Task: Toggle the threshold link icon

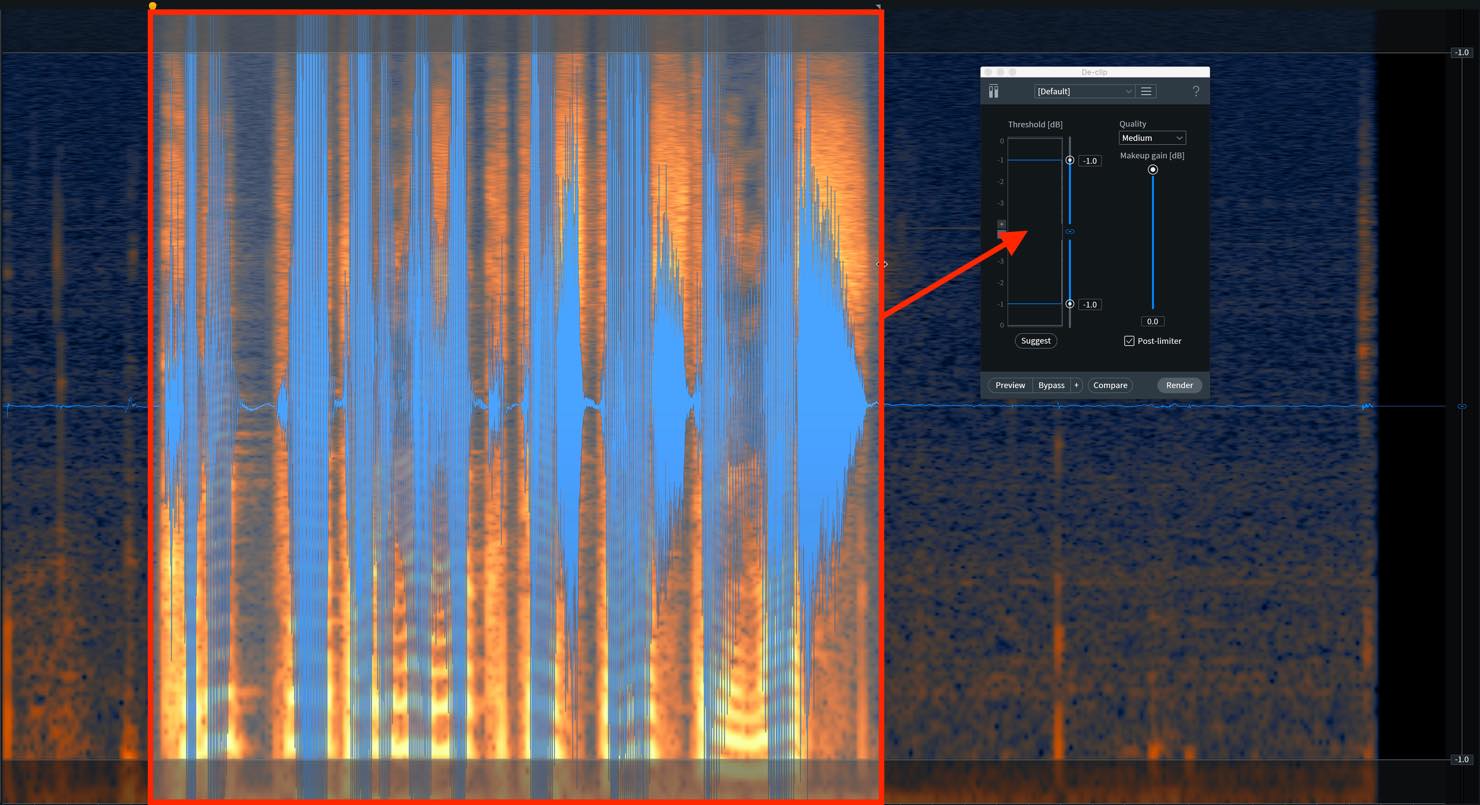Action: pos(1069,231)
